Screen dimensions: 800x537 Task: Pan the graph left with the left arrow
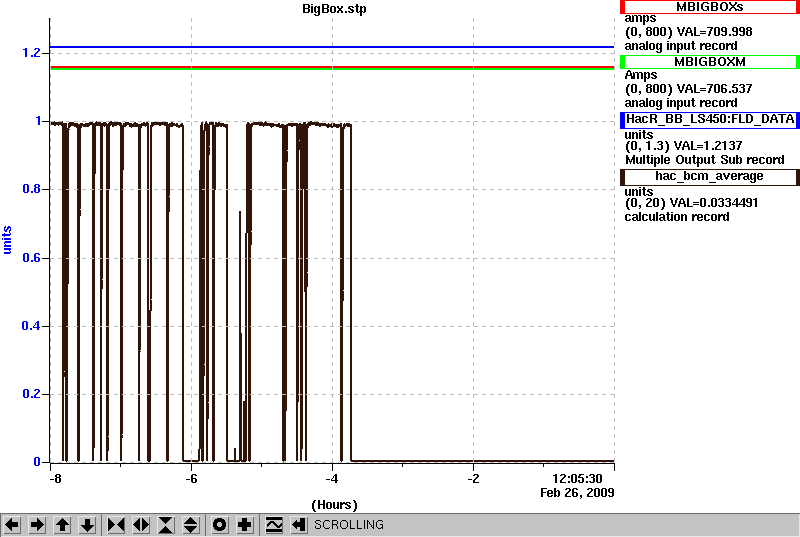[x=12, y=525]
